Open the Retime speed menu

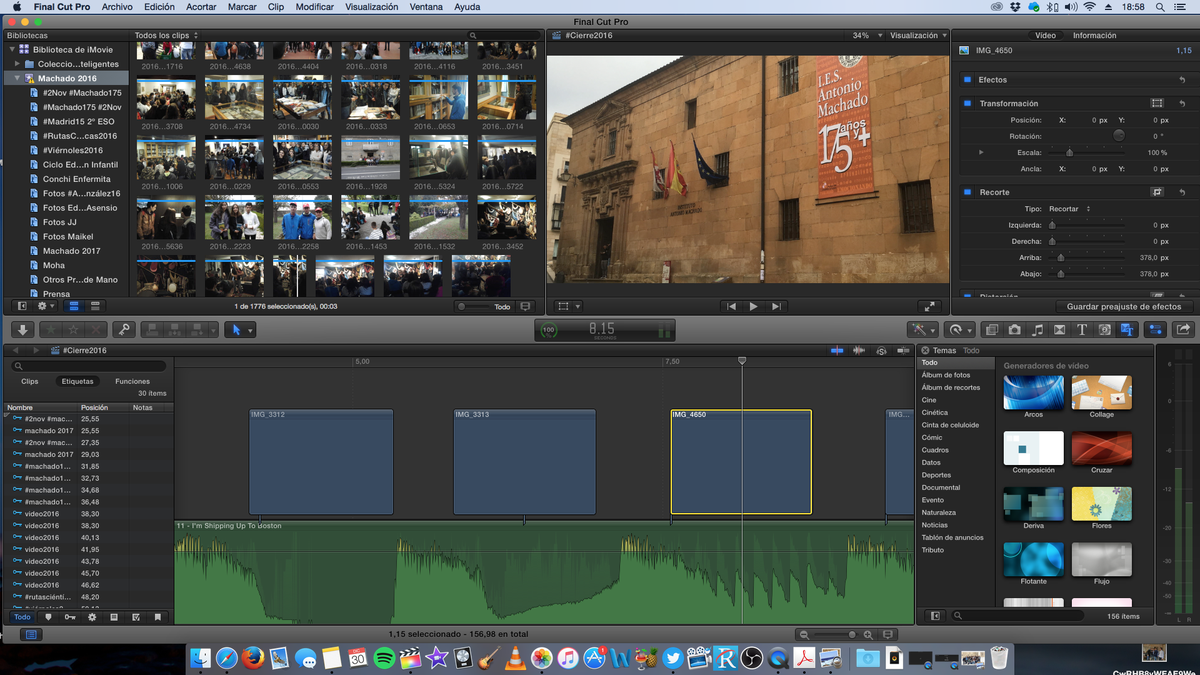click(960, 329)
